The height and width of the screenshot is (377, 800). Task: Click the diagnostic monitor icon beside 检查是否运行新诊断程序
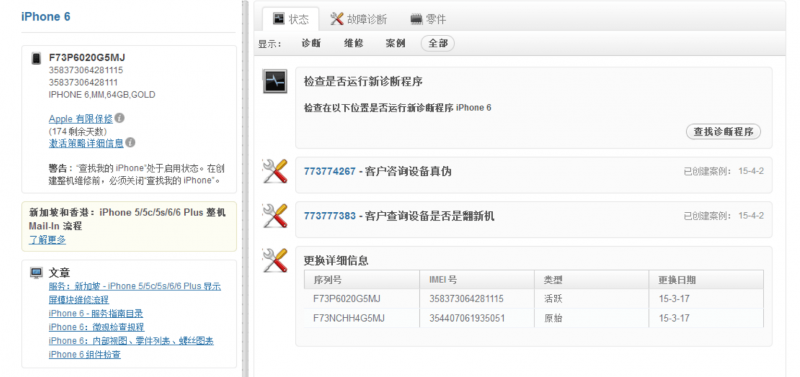275,82
